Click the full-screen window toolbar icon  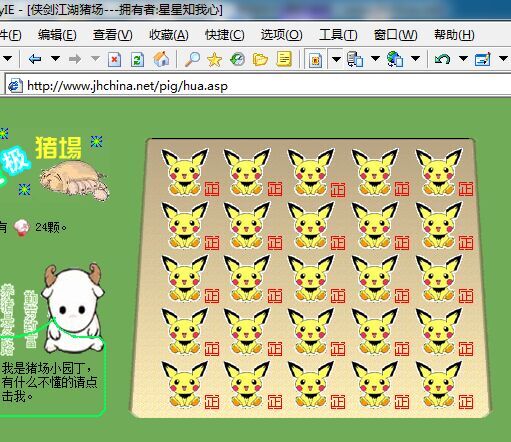[x=315, y=60]
